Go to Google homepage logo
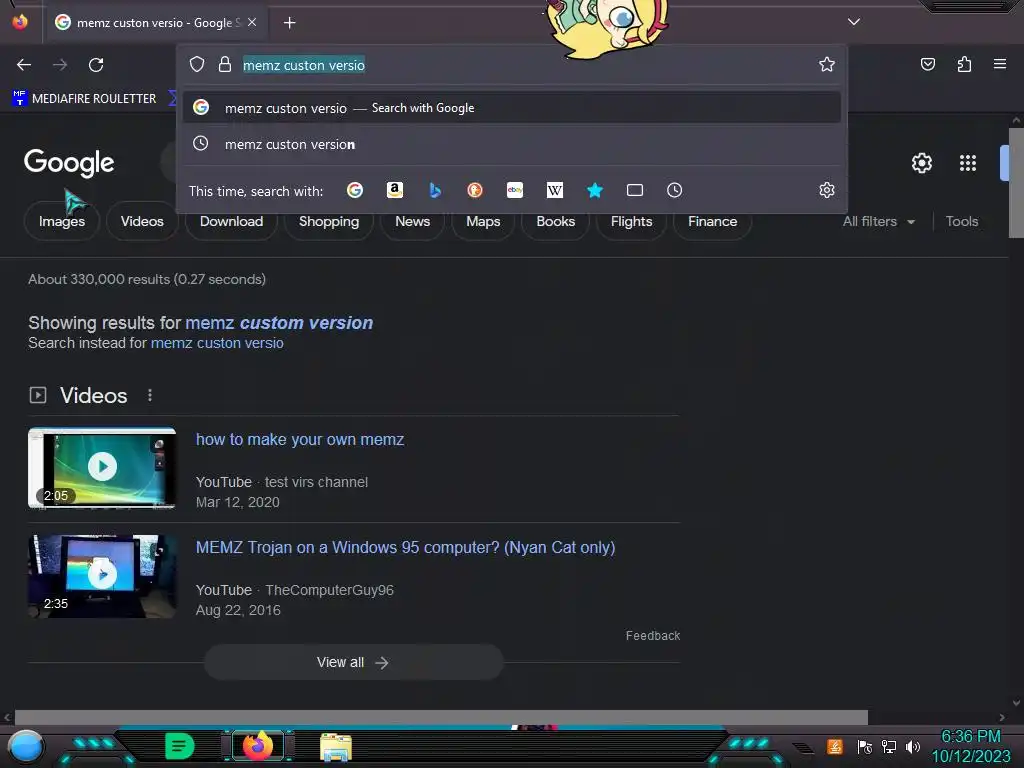Screen dimensions: 1024x768 click(x=69, y=163)
